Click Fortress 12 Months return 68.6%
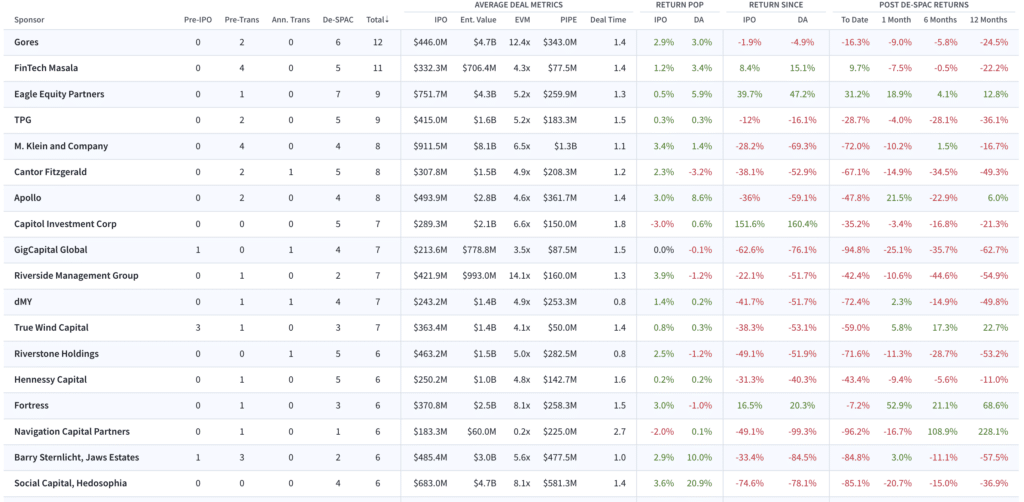 pyautogui.click(x=996, y=405)
